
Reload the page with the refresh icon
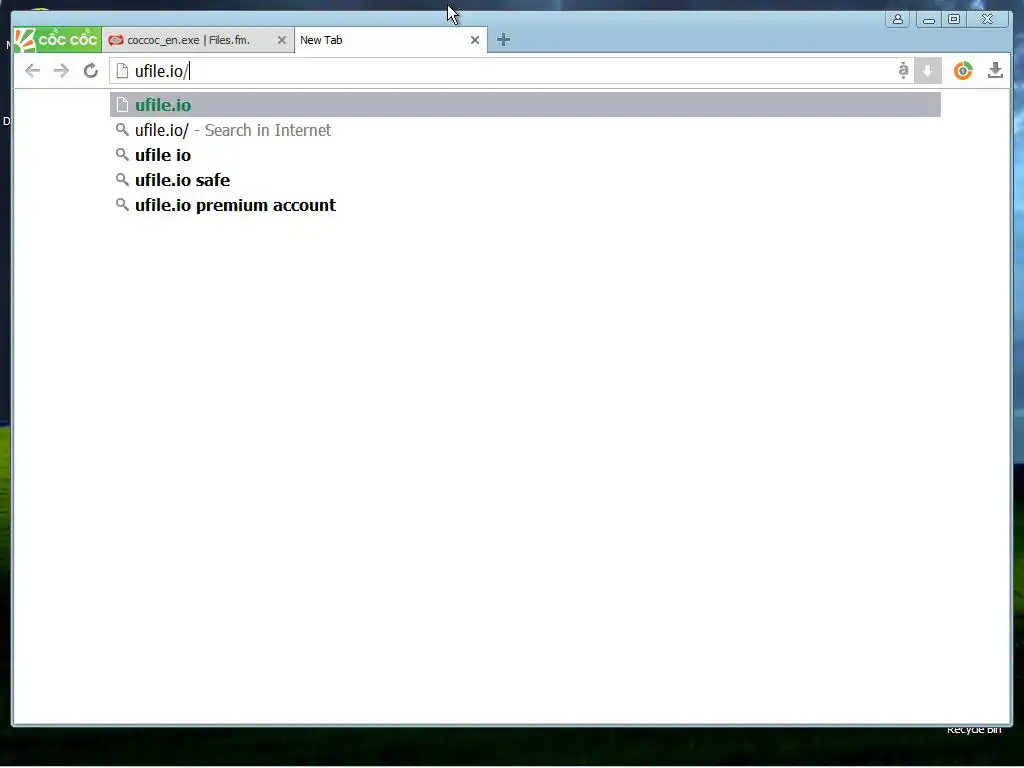tap(91, 71)
